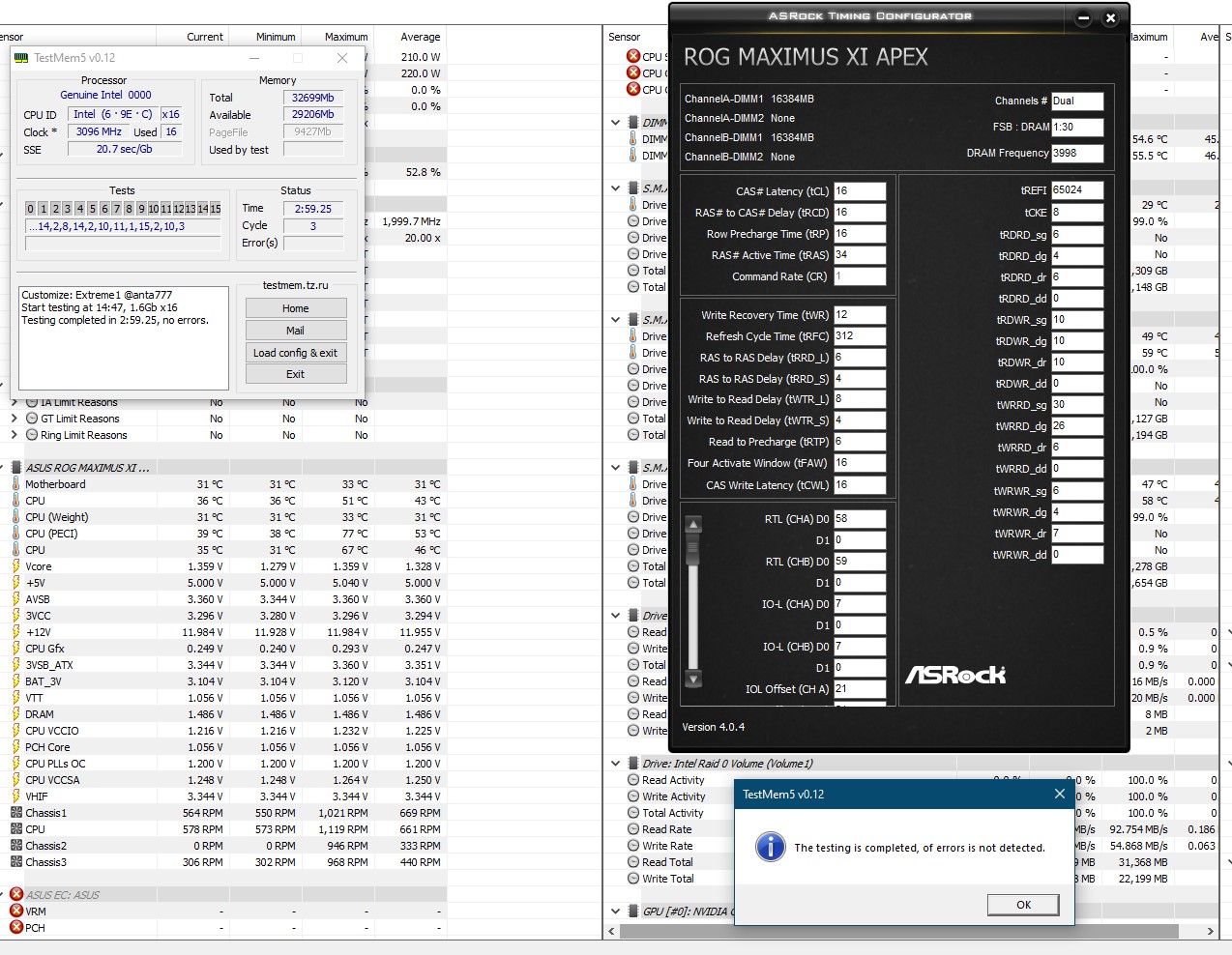Minimize the ASRock Timing Configurator window

pos(1083,17)
